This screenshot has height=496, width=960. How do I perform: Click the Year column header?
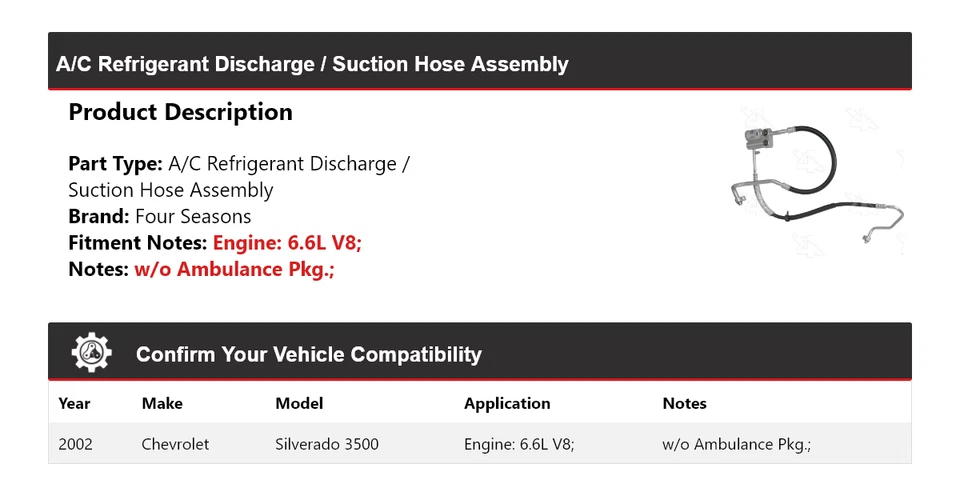click(x=74, y=404)
